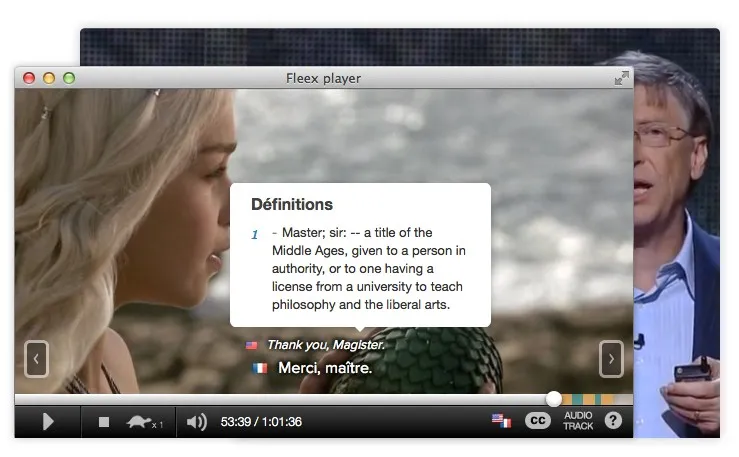Open help with the question mark icon
Screen dimensions: 739x457
[613, 420]
